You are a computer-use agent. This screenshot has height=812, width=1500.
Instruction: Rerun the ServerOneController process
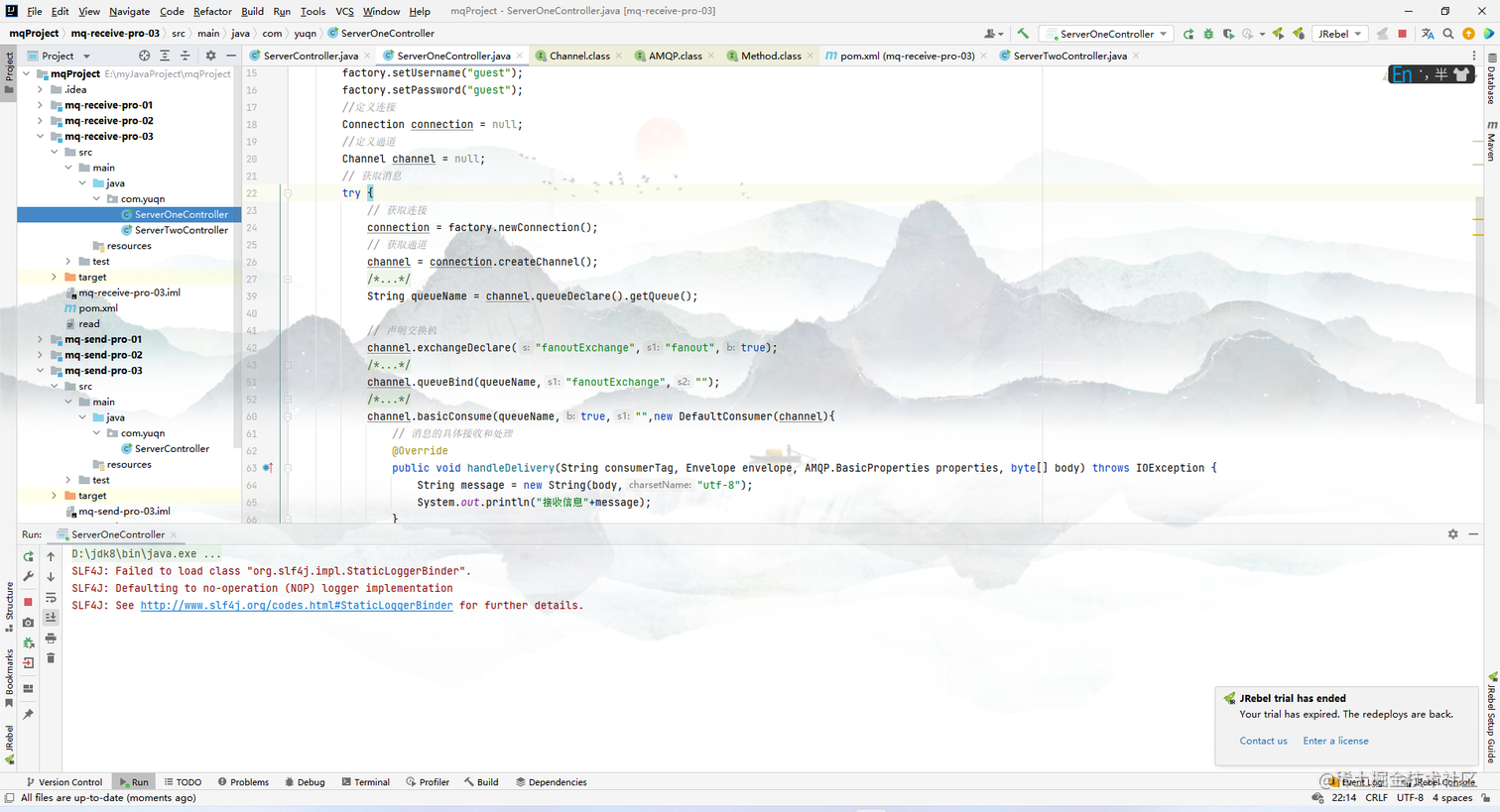tap(28, 557)
